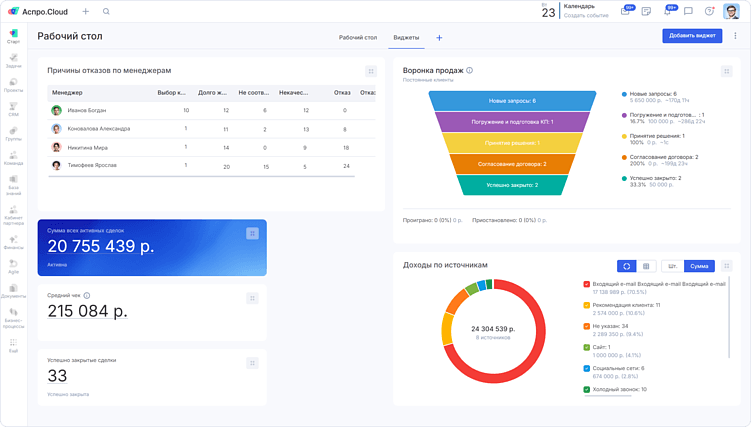Uncheck the Не указан source checkbox
The width and height of the screenshot is (751, 427).
click(587, 326)
